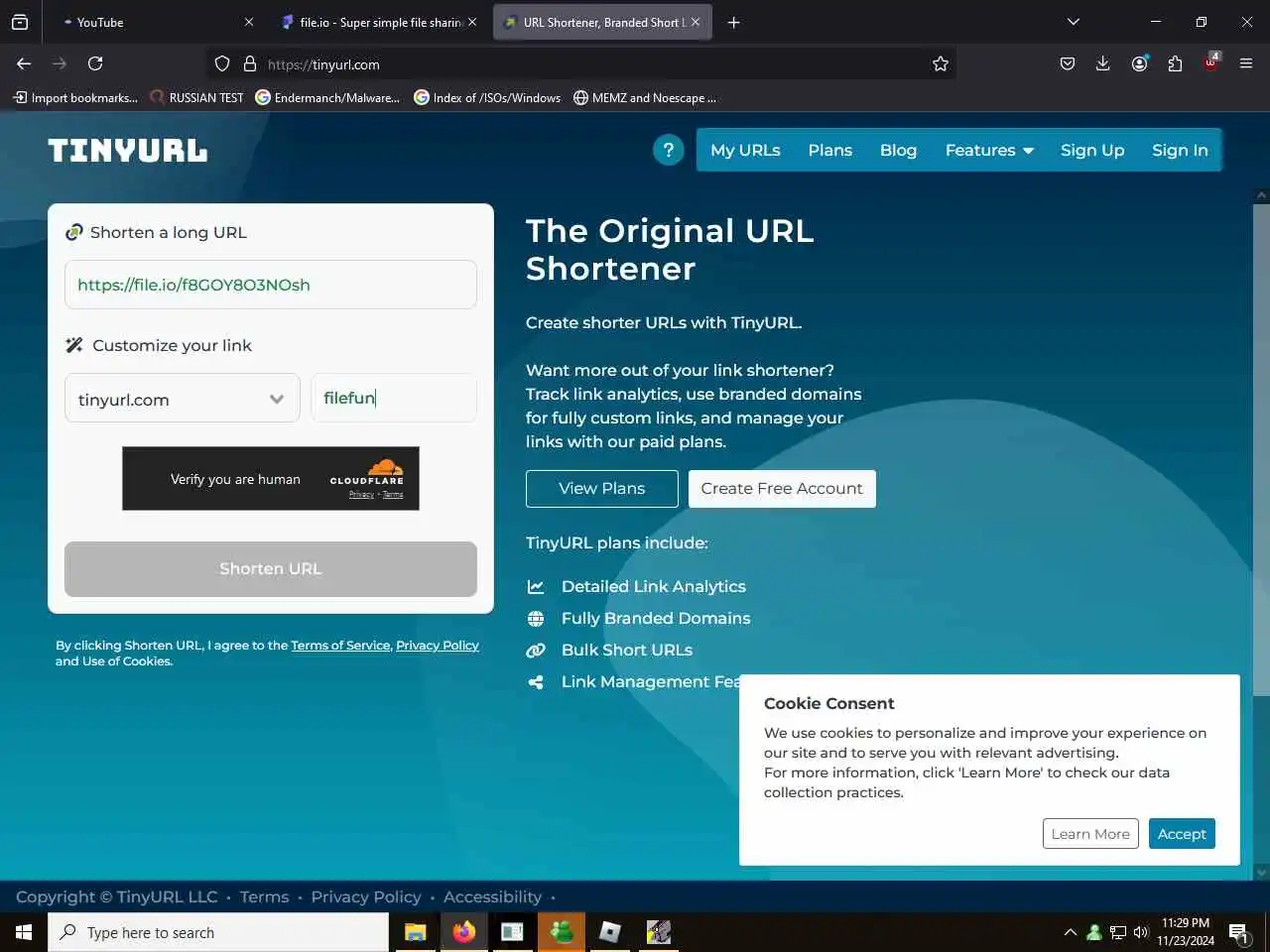Image resolution: width=1270 pixels, height=952 pixels.
Task: Reload the page with the refresh icon
Action: [95, 63]
